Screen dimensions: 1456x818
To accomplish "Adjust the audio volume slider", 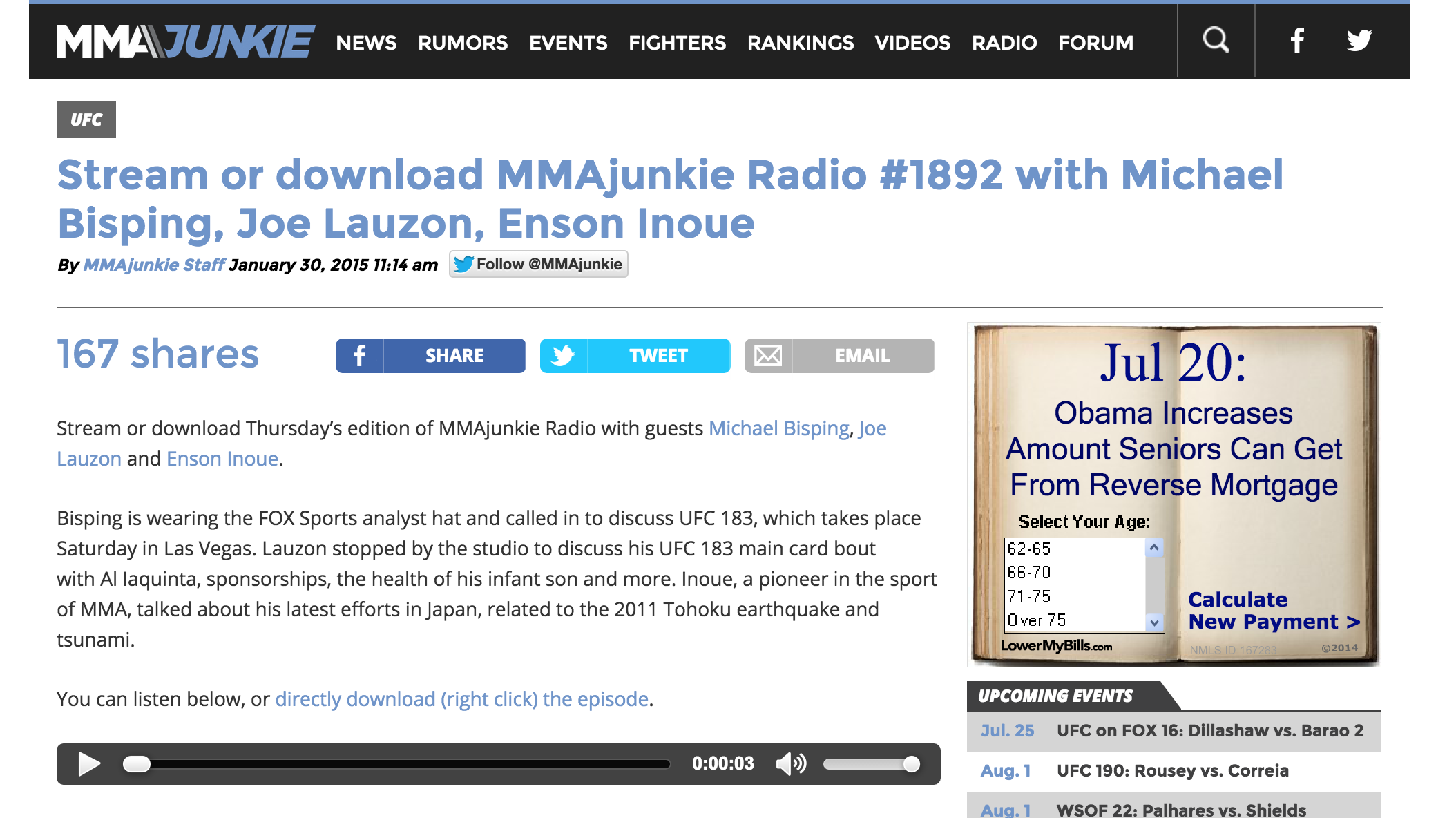I will click(x=872, y=764).
